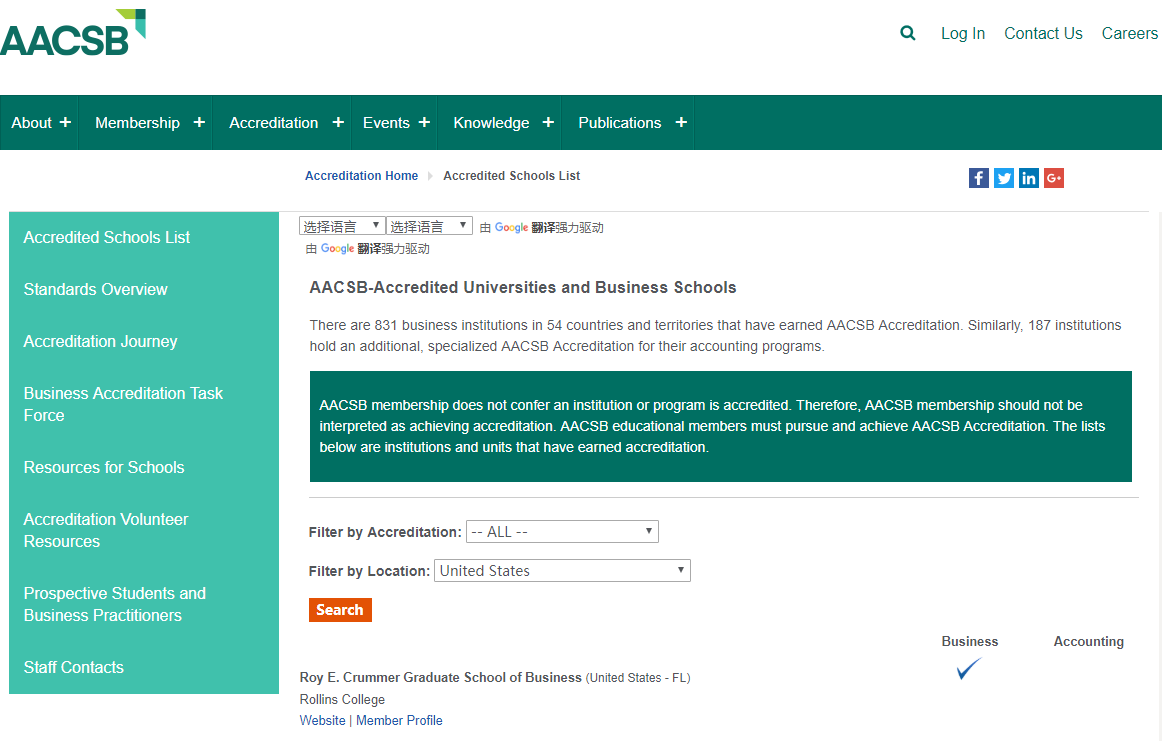Click the Business accreditation checkmark for Crummer
Image resolution: width=1162 pixels, height=741 pixels.
tap(969, 668)
